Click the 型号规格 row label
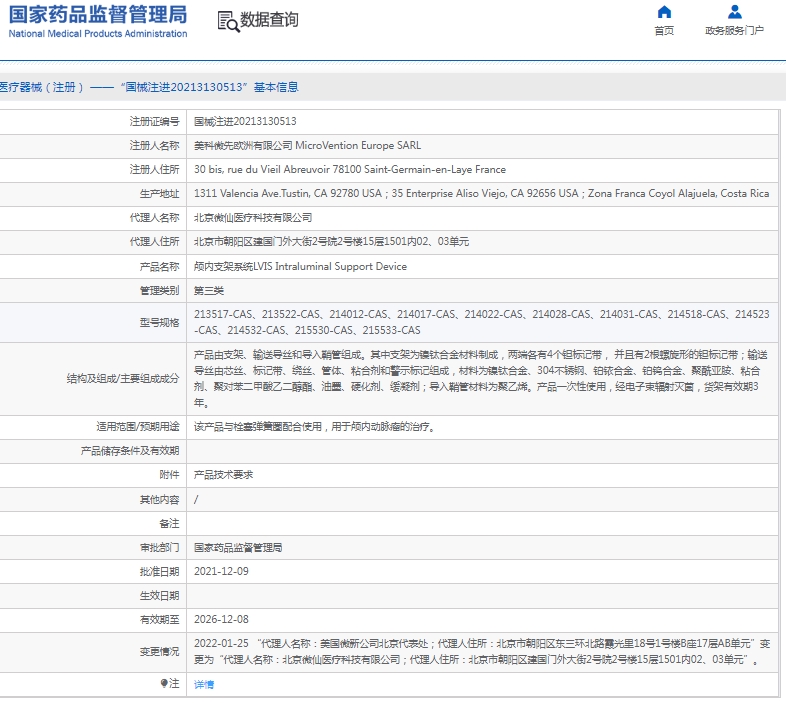Screen dimensions: 786x703 [x=159, y=322]
